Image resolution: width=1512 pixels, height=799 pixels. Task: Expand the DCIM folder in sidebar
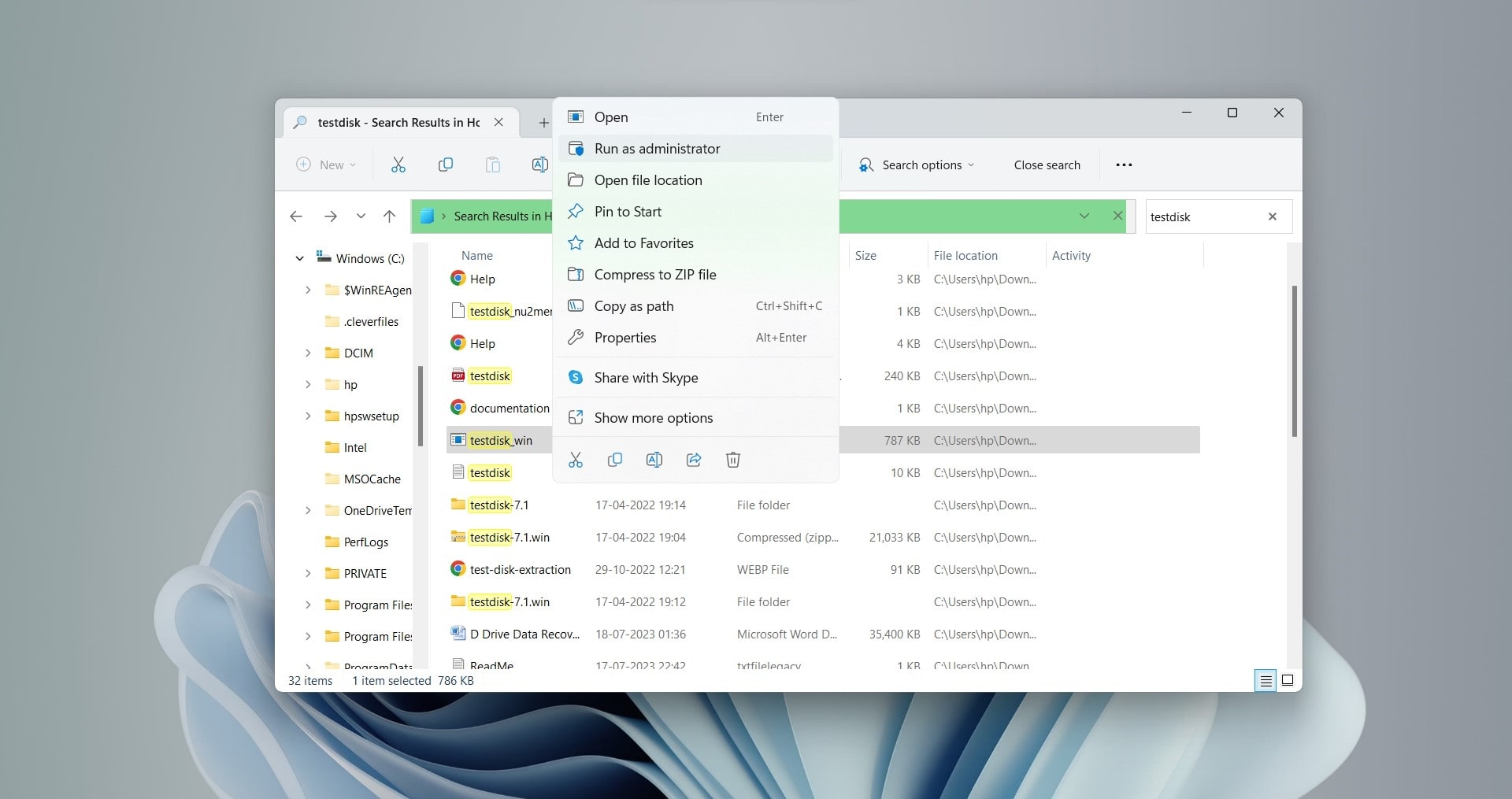pyautogui.click(x=308, y=353)
